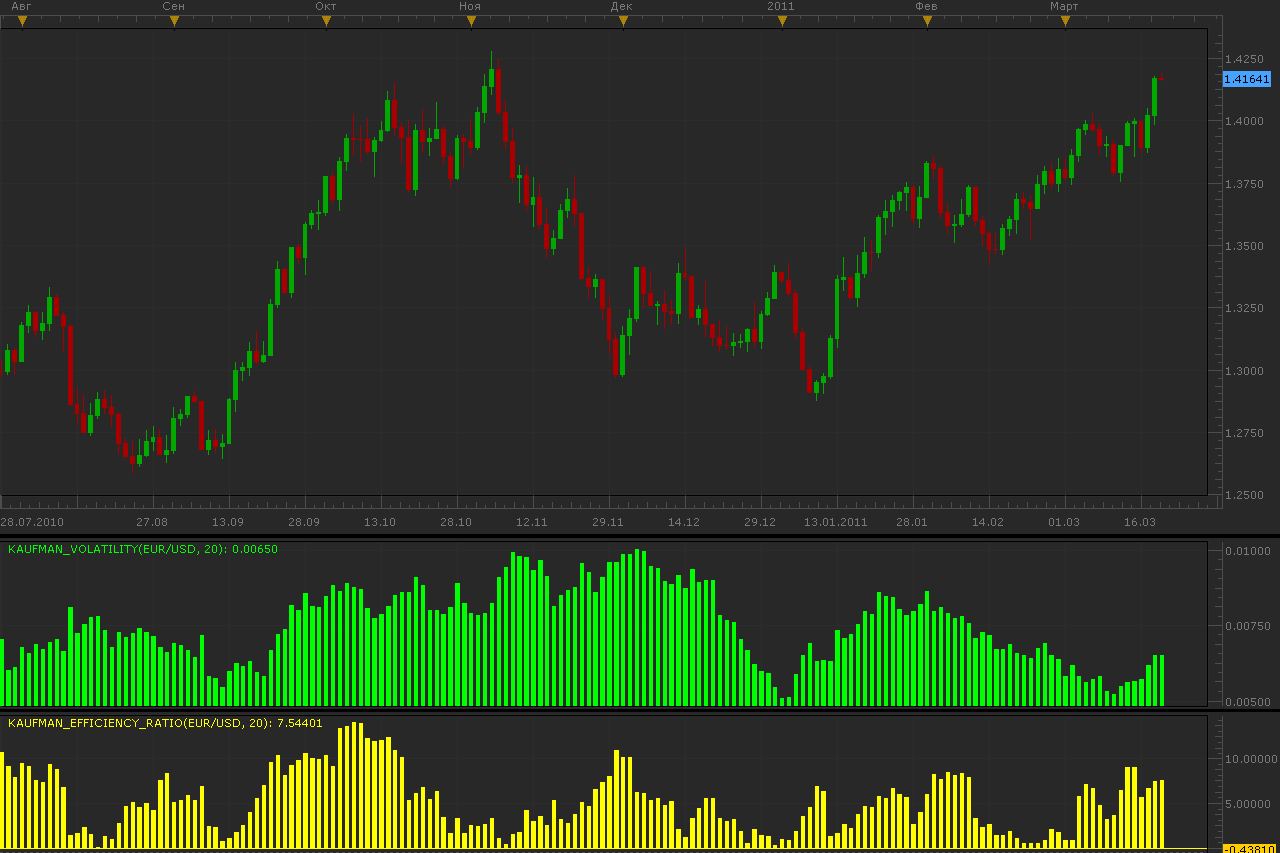Click the triangle marker under Ноя

471,21
